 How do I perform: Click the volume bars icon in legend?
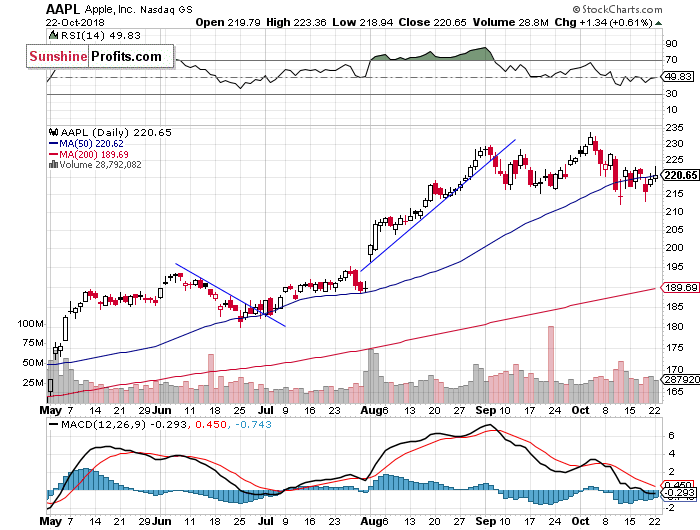click(x=53, y=164)
